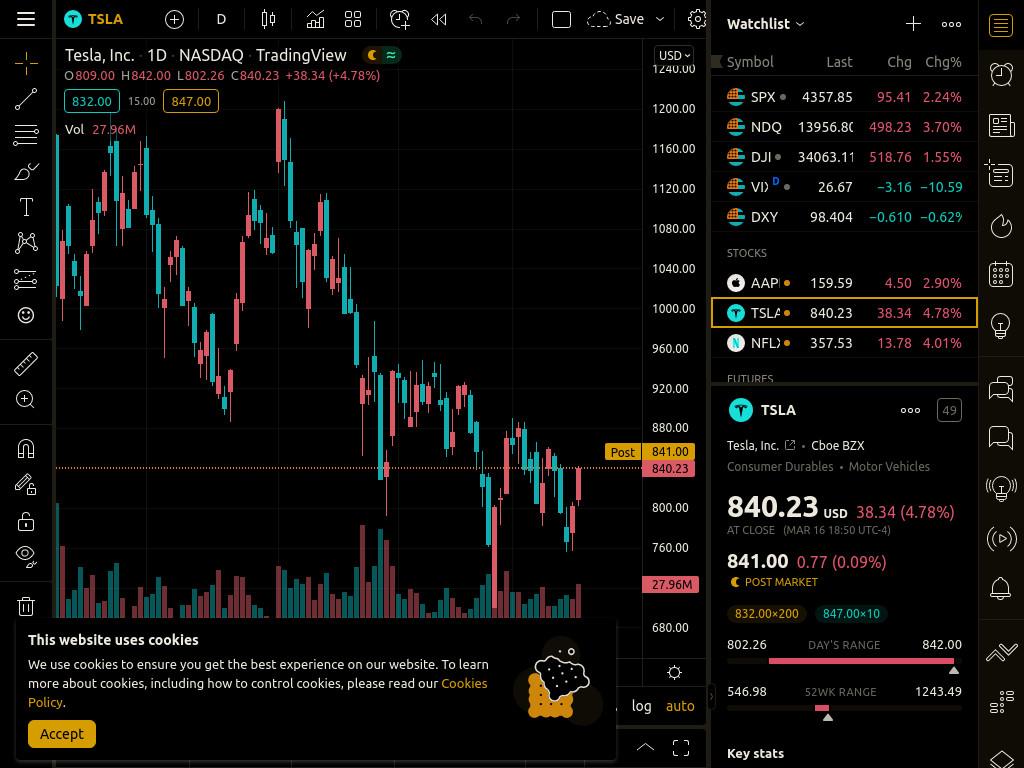Select the crosshair cursor tool

tap(26, 63)
